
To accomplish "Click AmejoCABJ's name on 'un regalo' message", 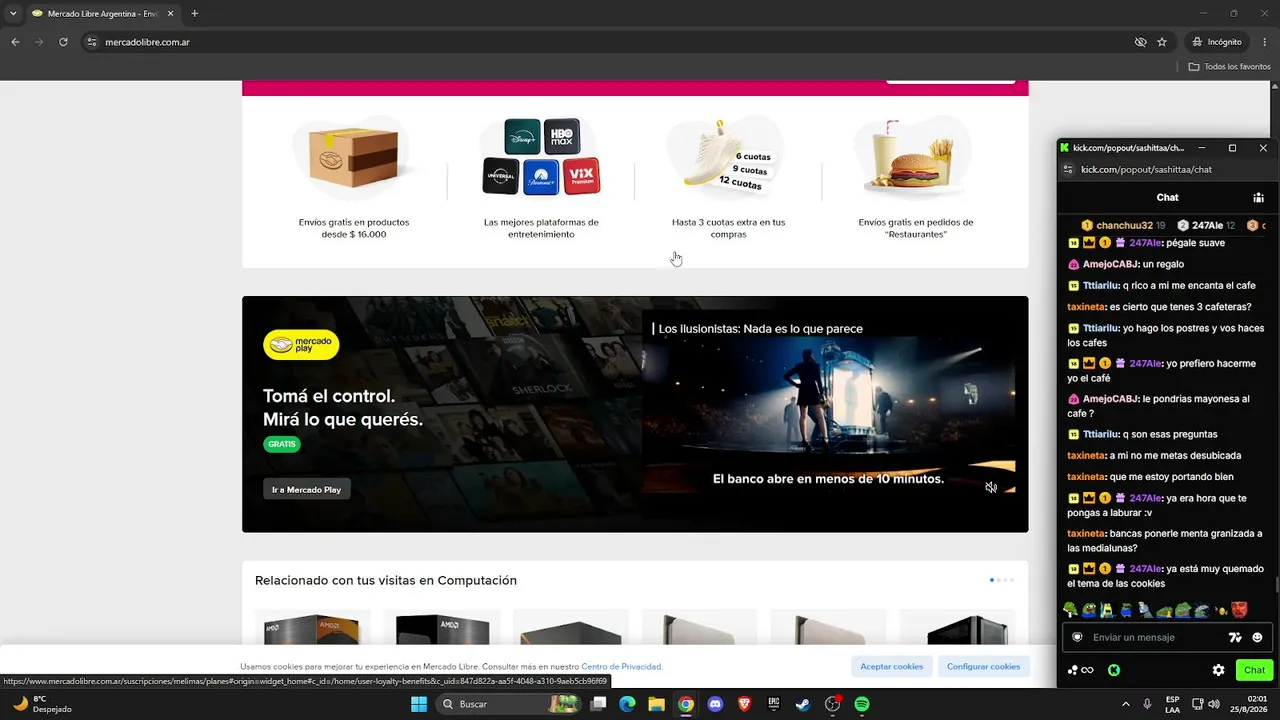I will (1110, 264).
